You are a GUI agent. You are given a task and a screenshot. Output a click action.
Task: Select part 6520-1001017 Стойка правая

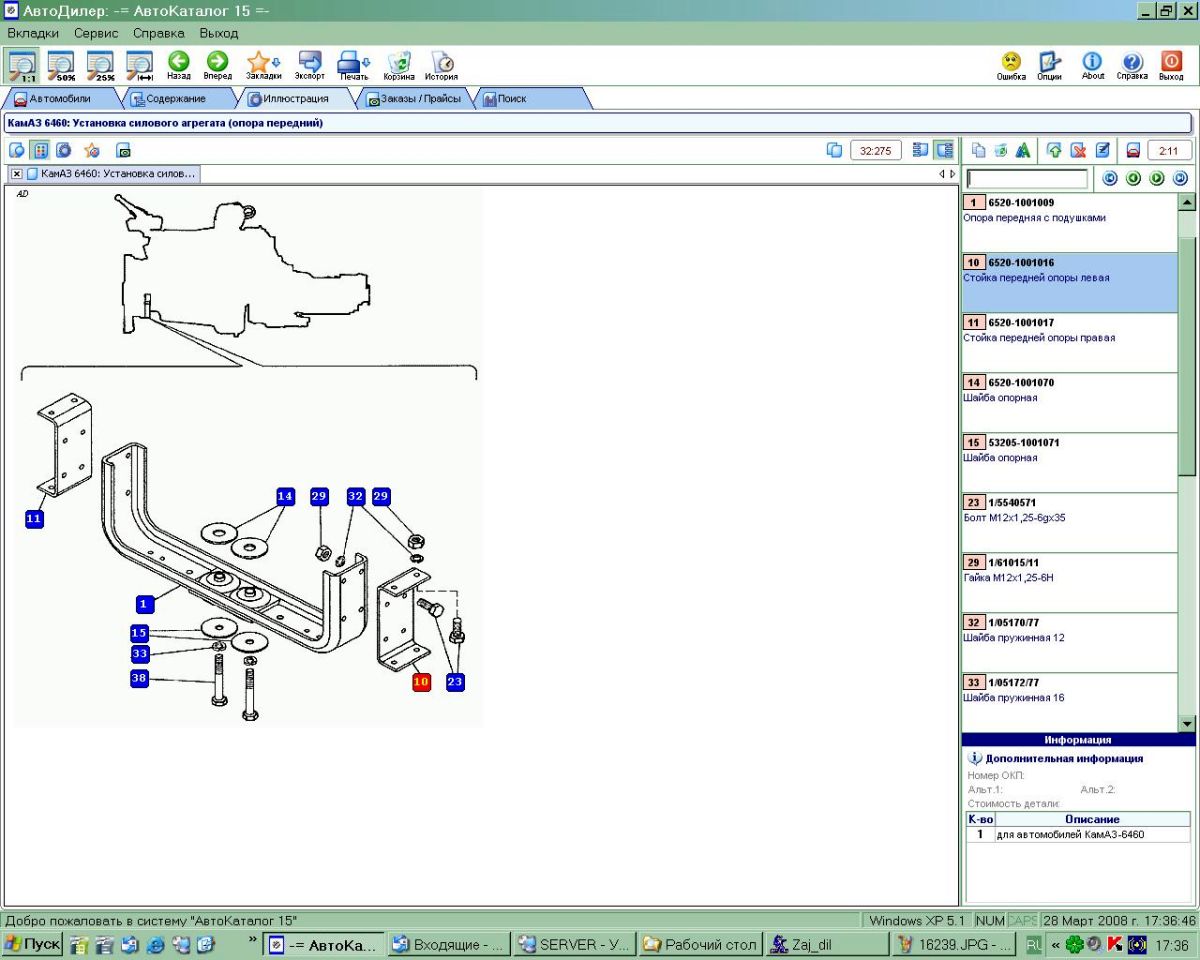1070,342
